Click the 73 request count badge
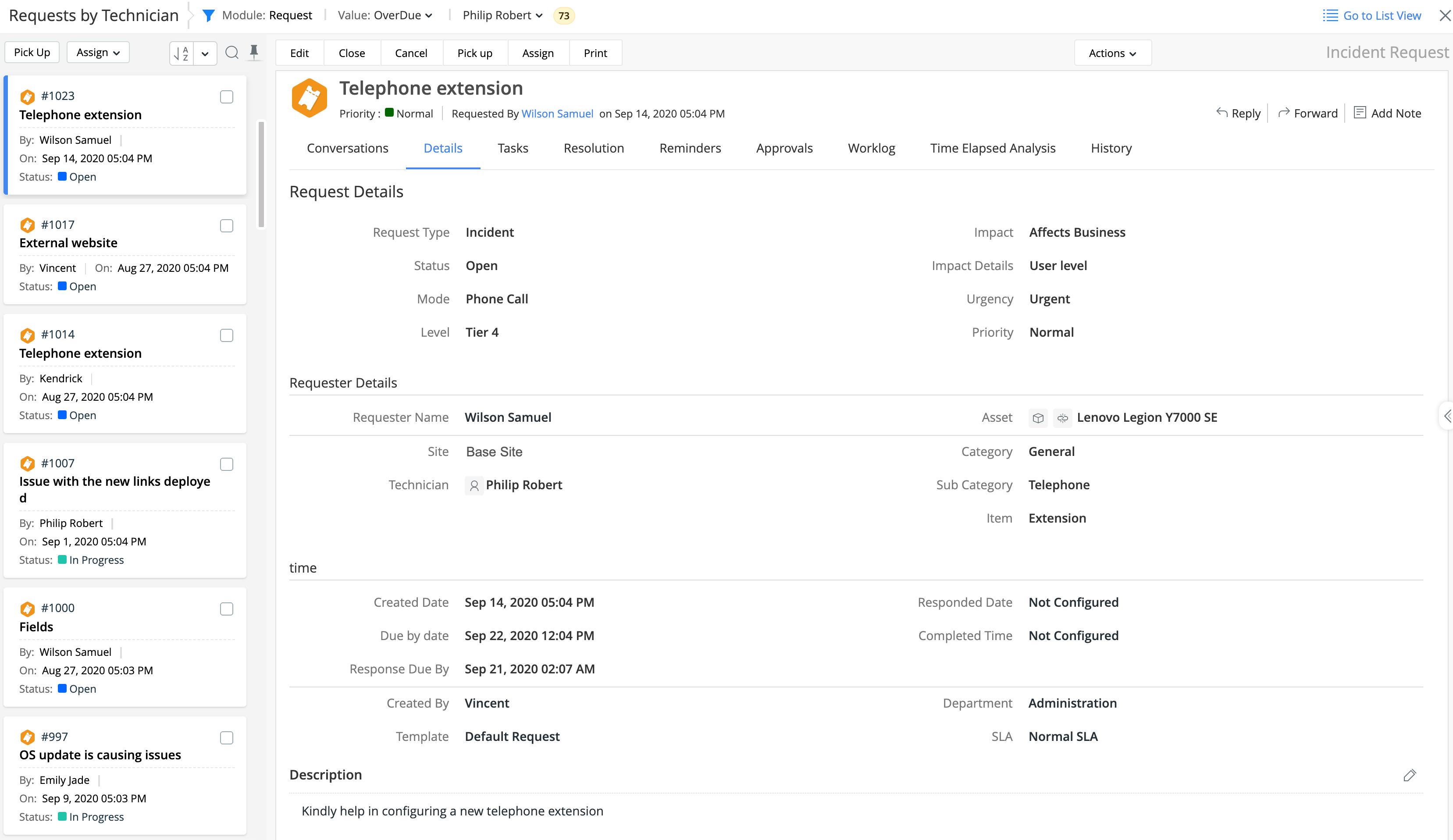The image size is (1453, 840). click(564, 16)
